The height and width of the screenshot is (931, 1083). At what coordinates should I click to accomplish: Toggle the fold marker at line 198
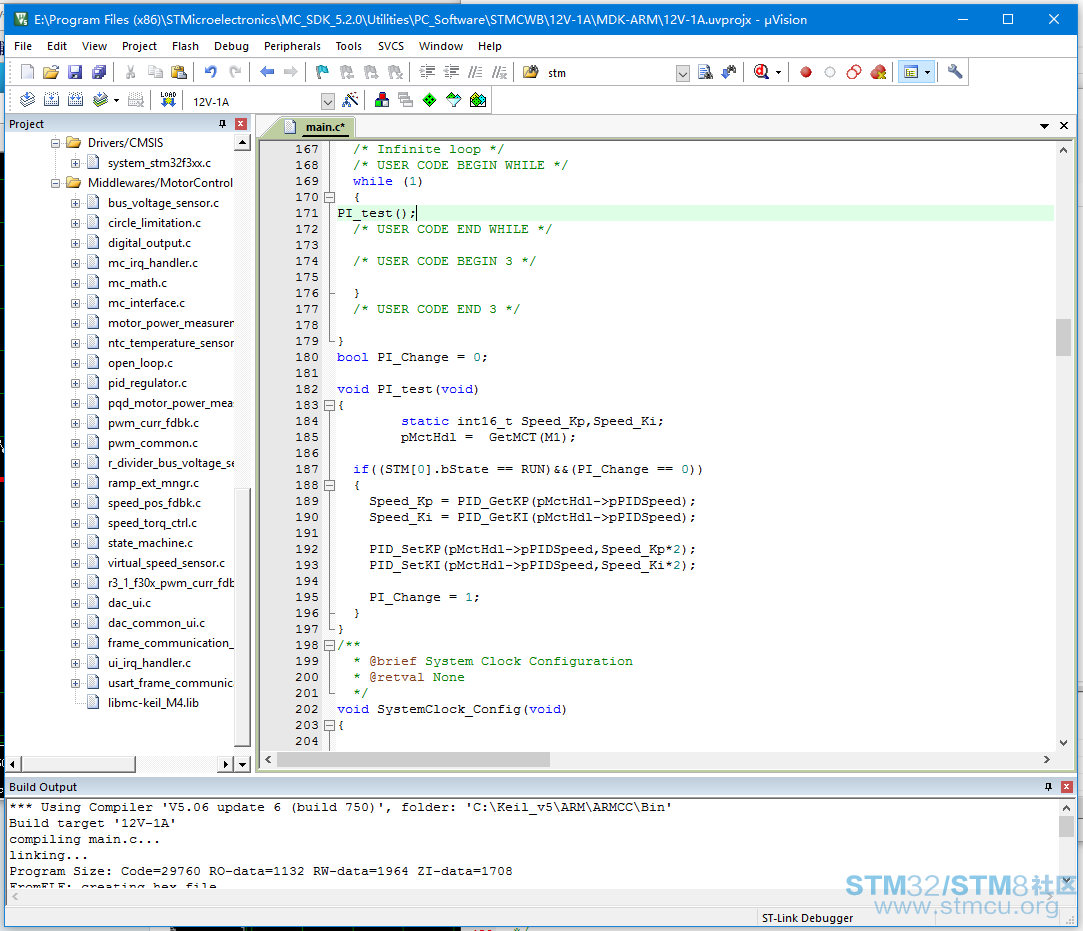[x=330, y=645]
